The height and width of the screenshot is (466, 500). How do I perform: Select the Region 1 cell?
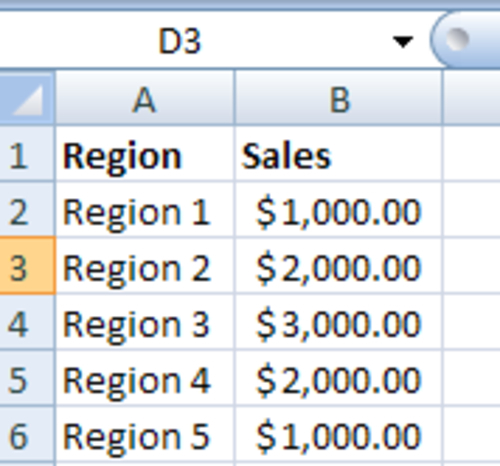pyautogui.click(x=145, y=210)
